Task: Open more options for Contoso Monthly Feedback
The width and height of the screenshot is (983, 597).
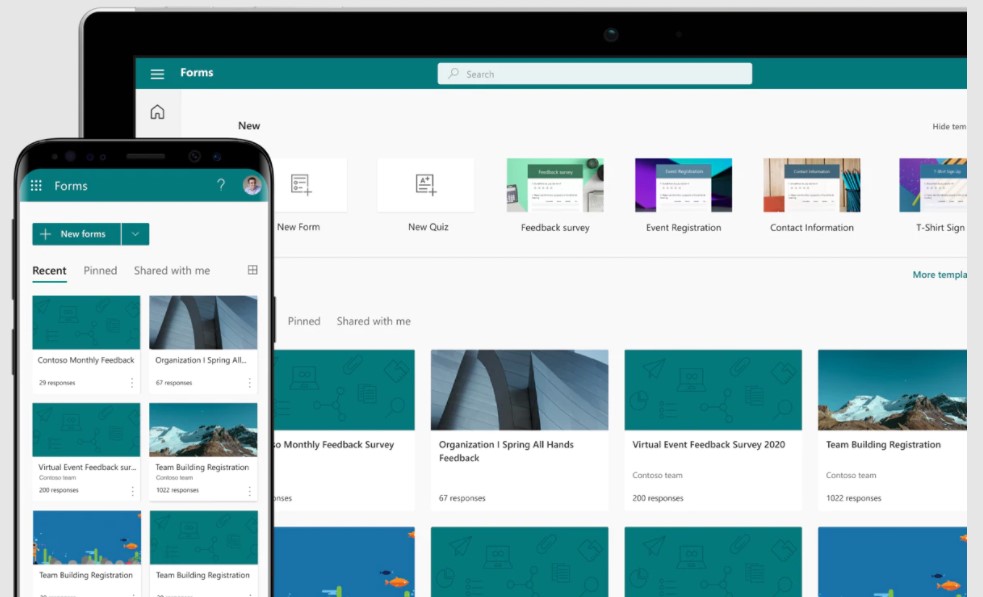Action: (132, 383)
